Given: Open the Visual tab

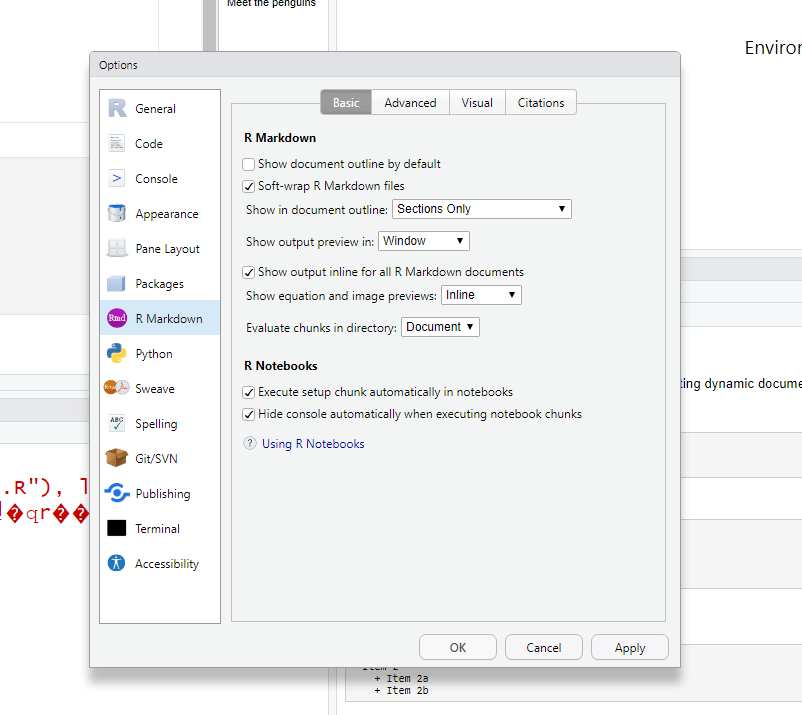Looking at the screenshot, I should pos(477,102).
